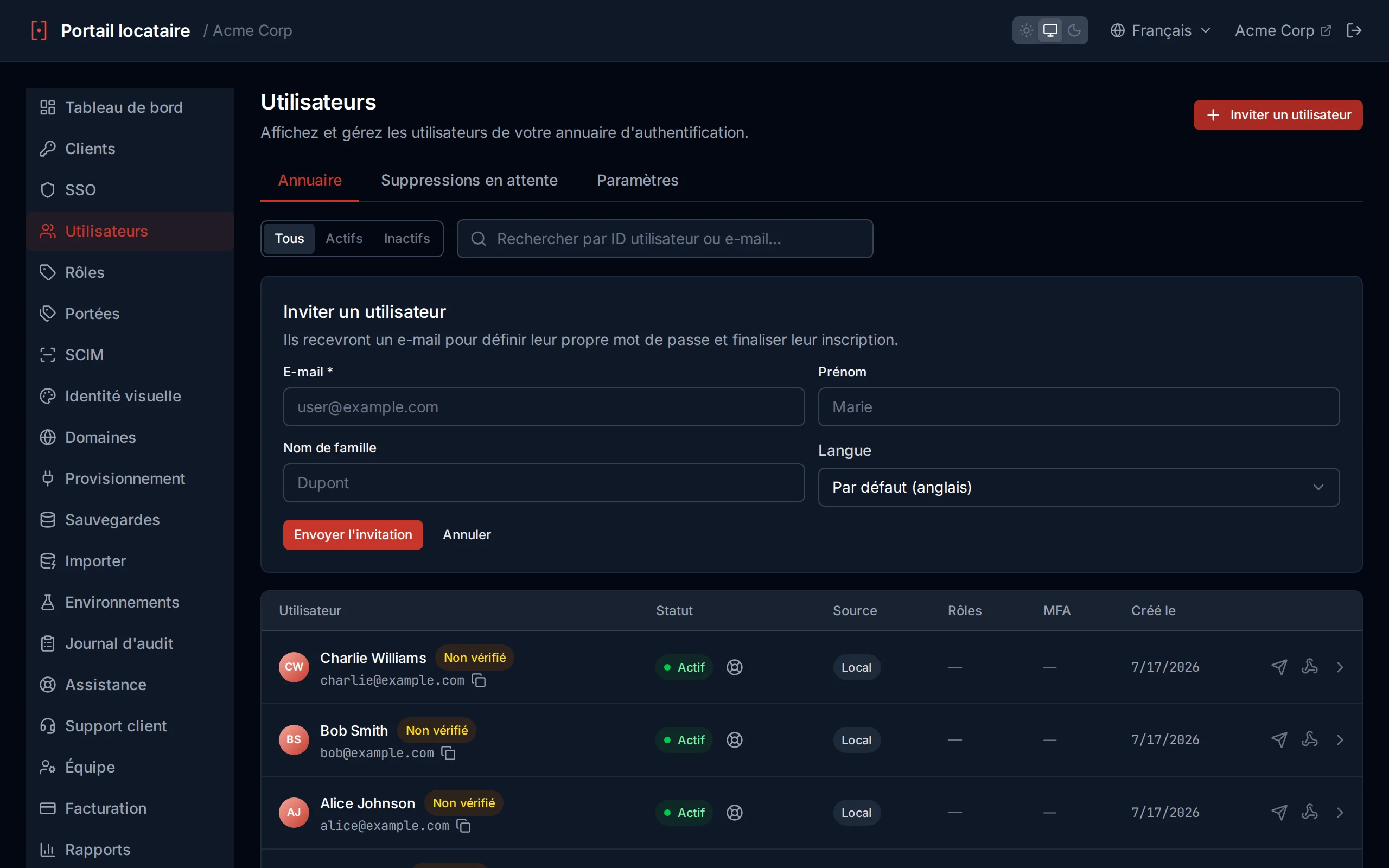Click the Facturation card icon
The width and height of the screenshot is (1389, 868).
tap(48, 808)
